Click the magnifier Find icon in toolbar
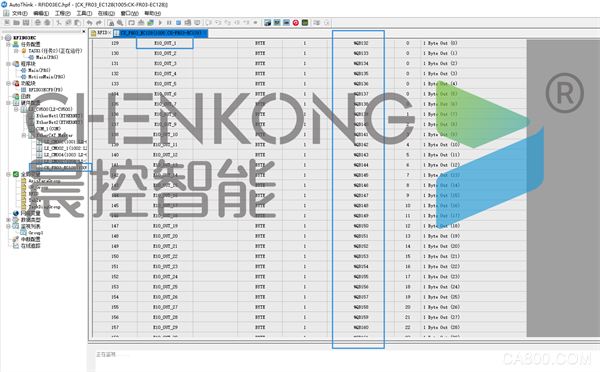Viewport: 600px width, 372px height. point(120,23)
